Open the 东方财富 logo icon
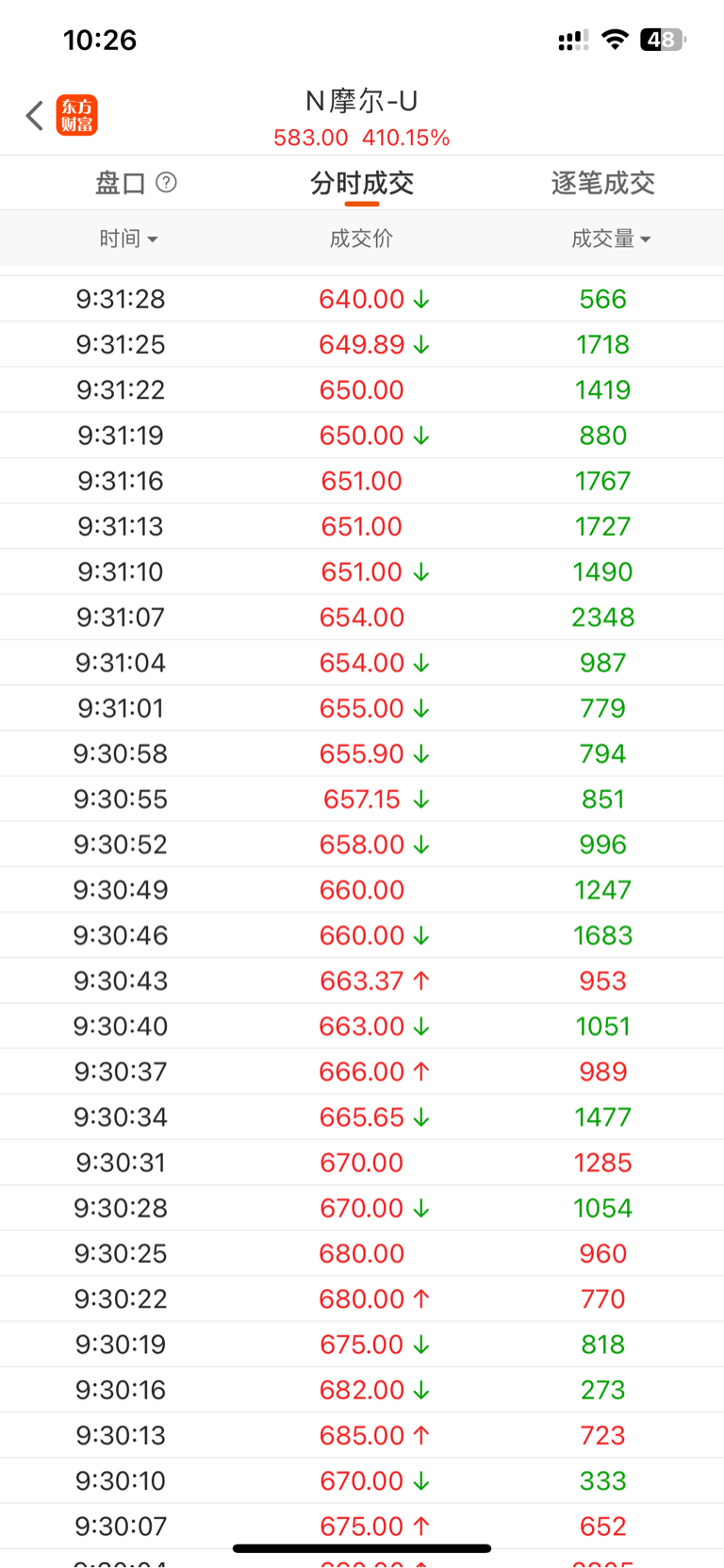This screenshot has width=724, height=1568. point(76,116)
